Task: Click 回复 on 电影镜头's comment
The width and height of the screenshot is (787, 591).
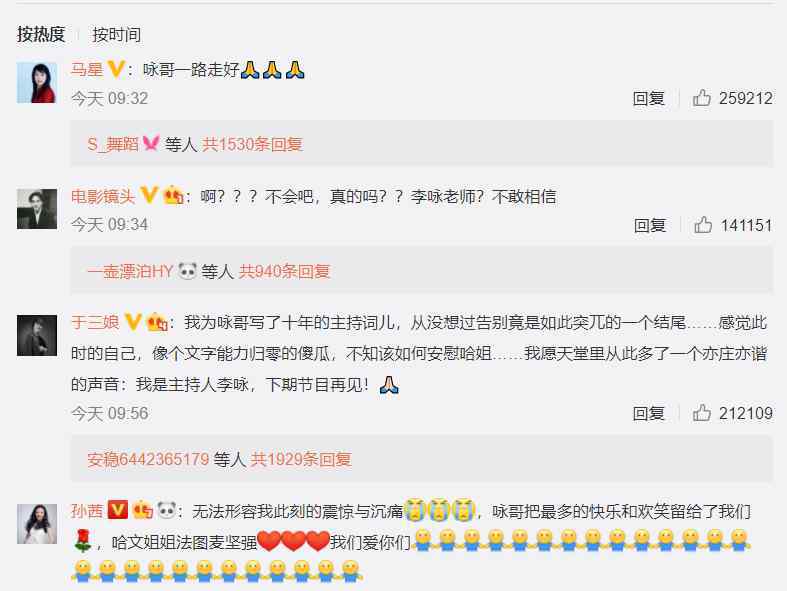Action: [x=649, y=225]
